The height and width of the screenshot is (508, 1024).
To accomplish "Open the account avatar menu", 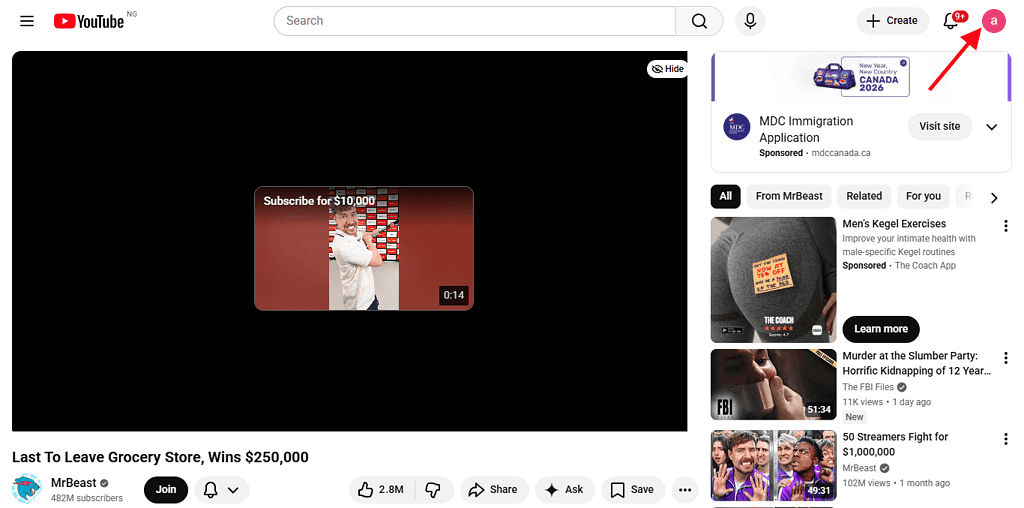I will 994,21.
